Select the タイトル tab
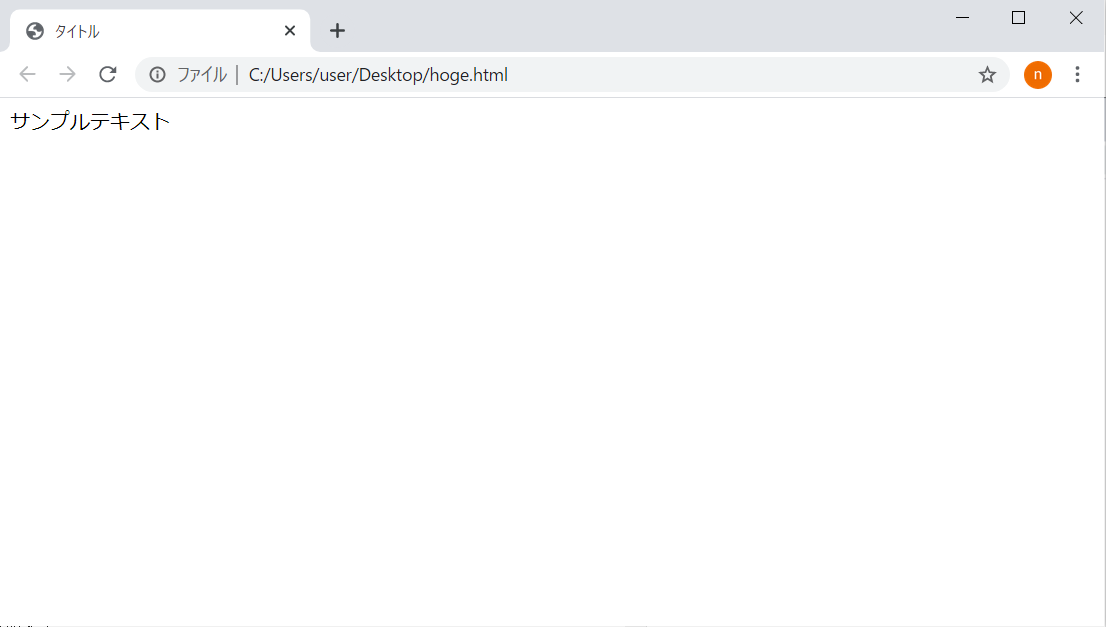1106x640 pixels. 160,30
